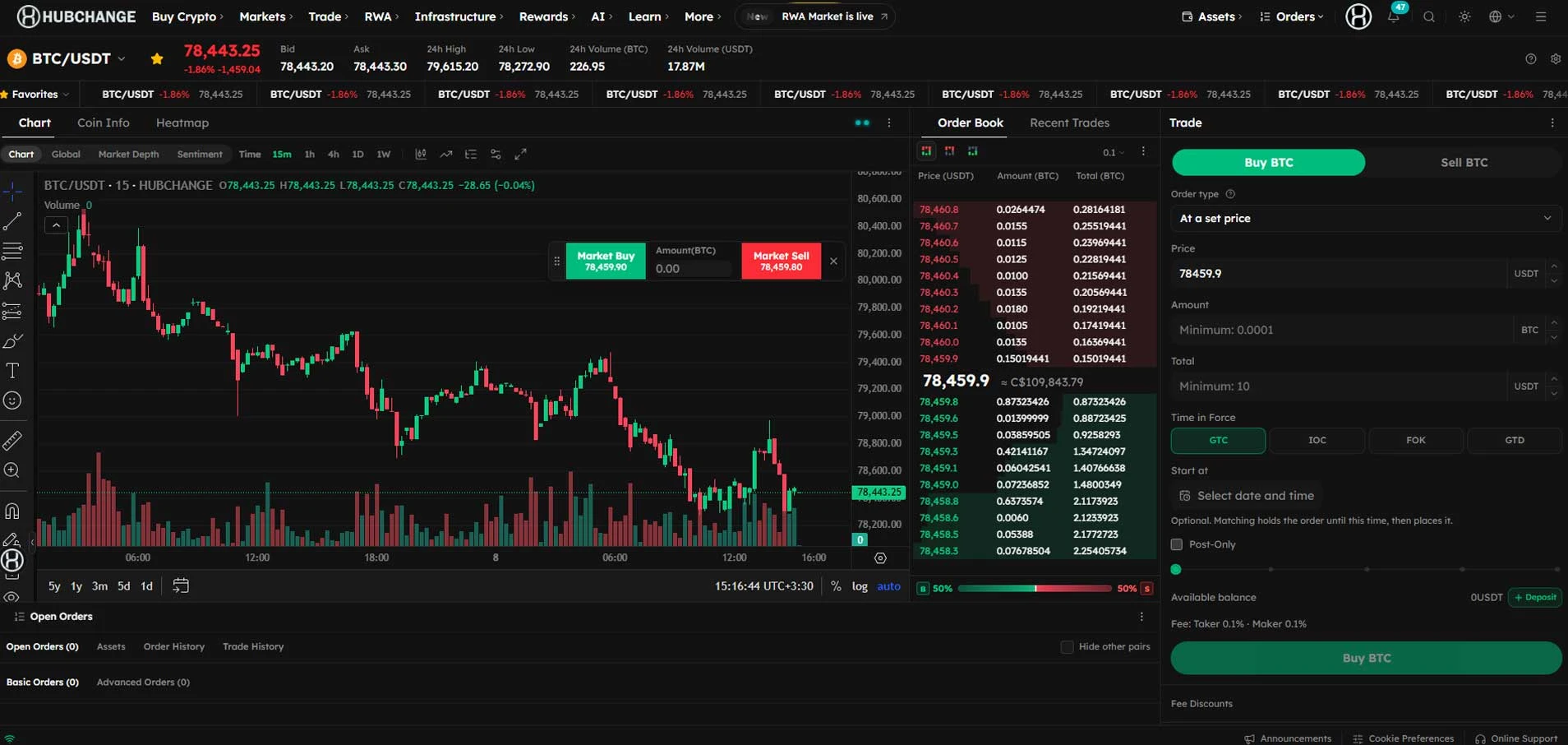Screen dimensions: 1568x745
Task: Select IOC time in force
Action: pos(1317,441)
